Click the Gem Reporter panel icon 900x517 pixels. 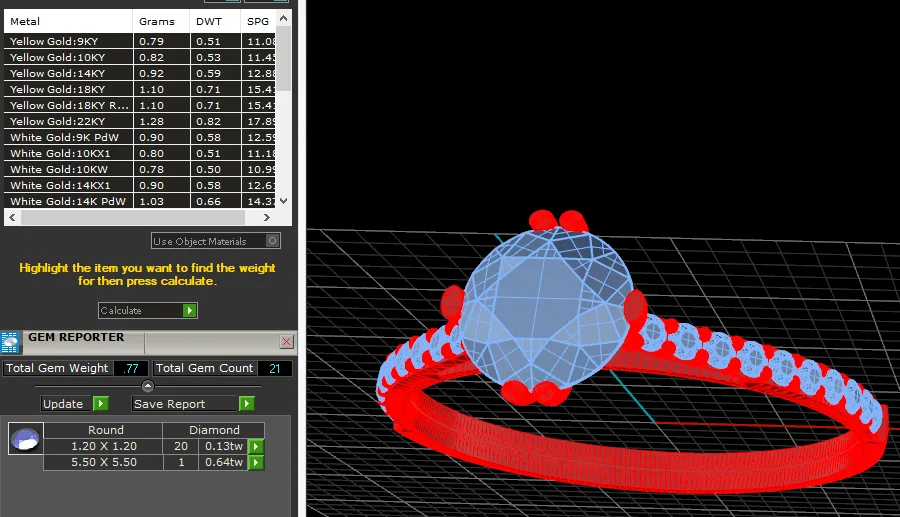click(x=10, y=342)
